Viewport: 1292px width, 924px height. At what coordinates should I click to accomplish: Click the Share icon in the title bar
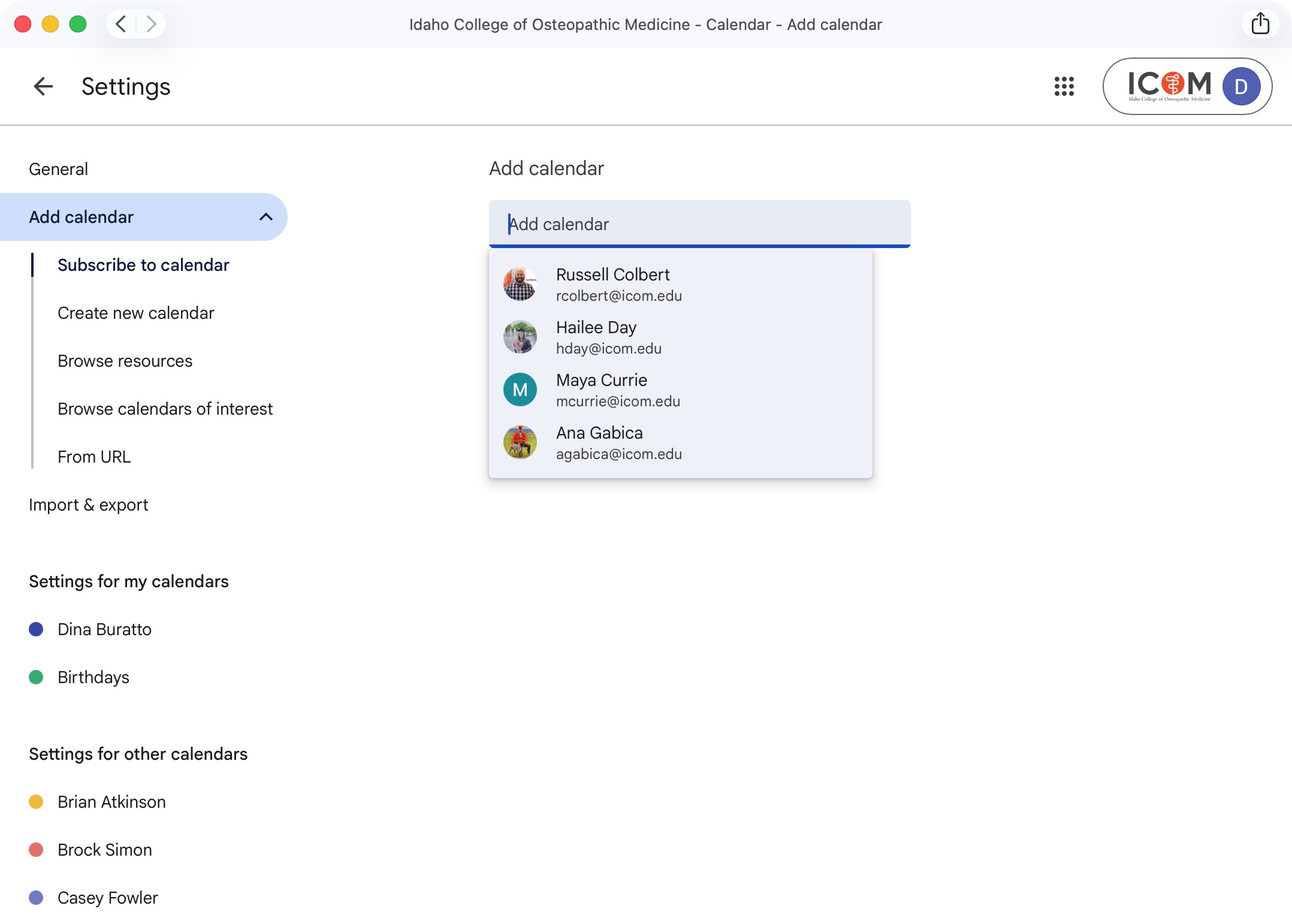pos(1261,24)
